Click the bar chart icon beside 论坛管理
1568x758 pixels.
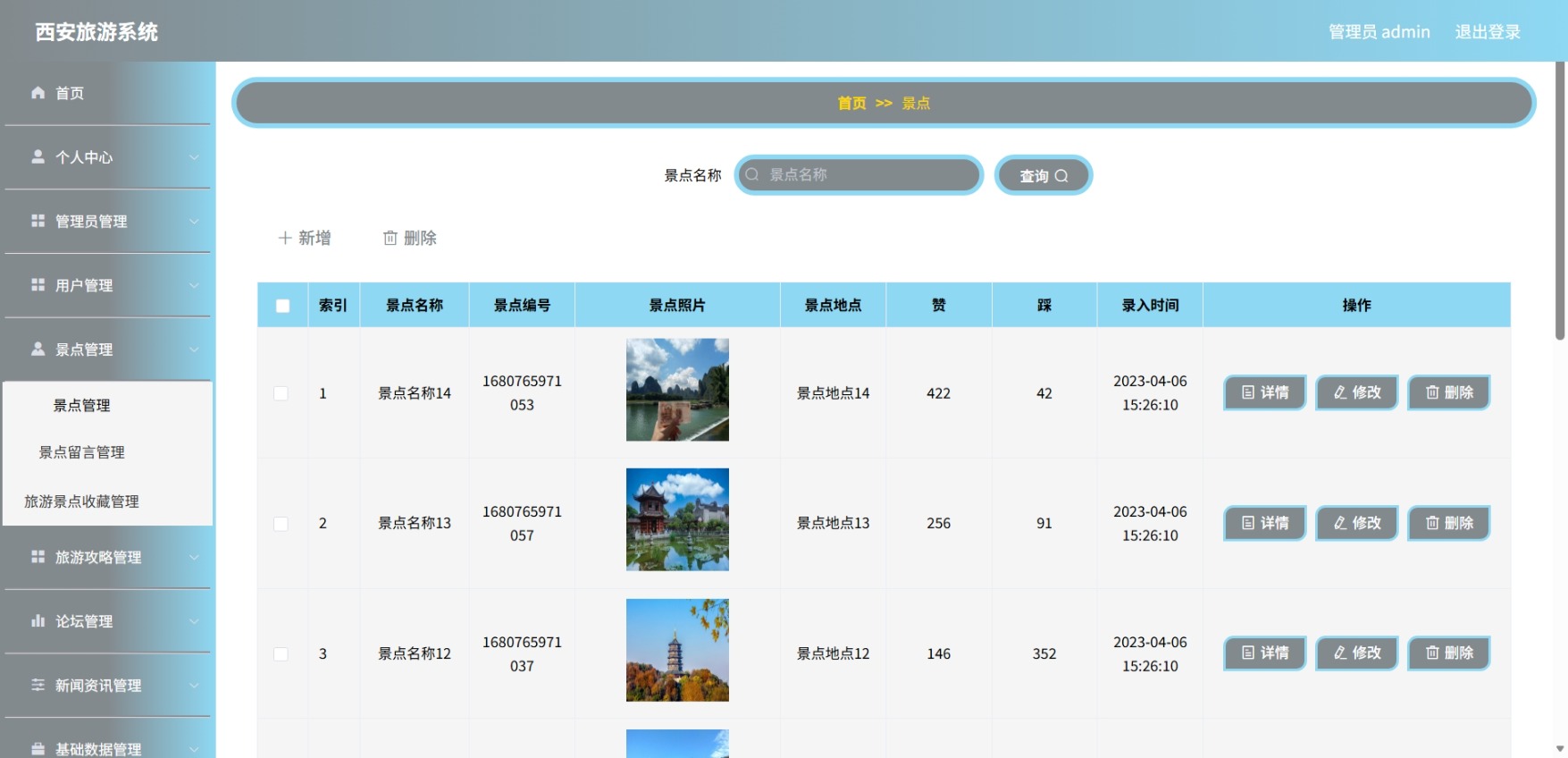(38, 621)
